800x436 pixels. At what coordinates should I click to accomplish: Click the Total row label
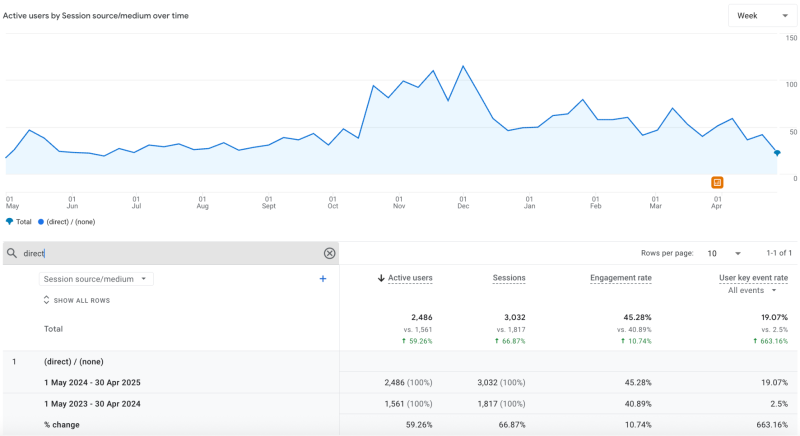53,329
